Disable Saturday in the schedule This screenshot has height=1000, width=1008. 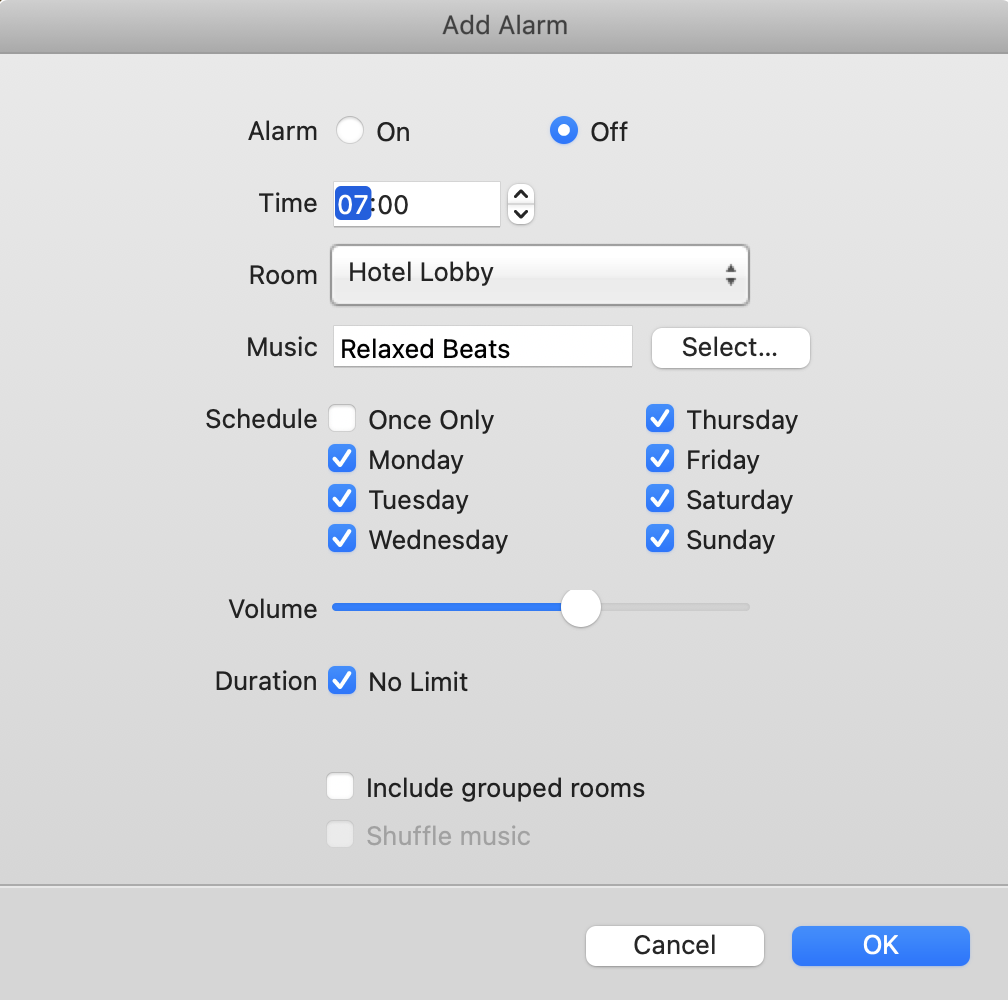[660, 499]
